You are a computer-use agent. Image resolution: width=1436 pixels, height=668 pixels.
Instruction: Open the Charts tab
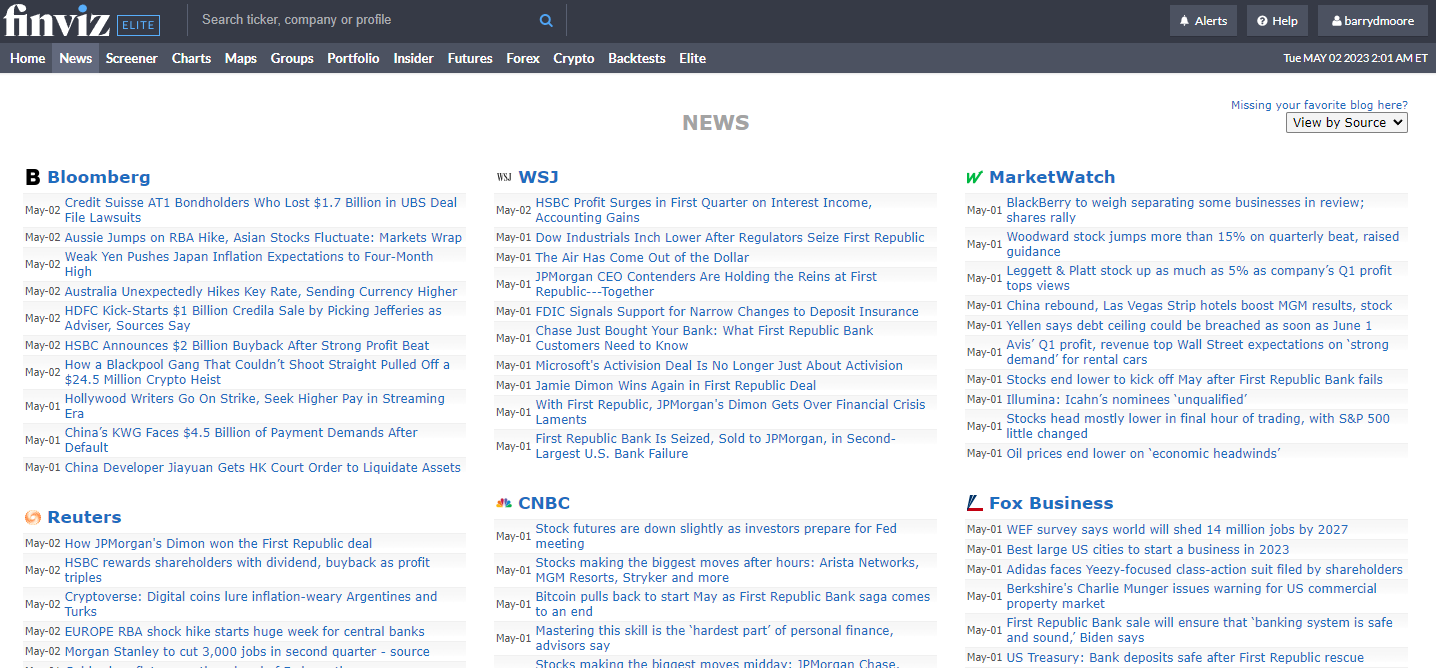[191, 58]
